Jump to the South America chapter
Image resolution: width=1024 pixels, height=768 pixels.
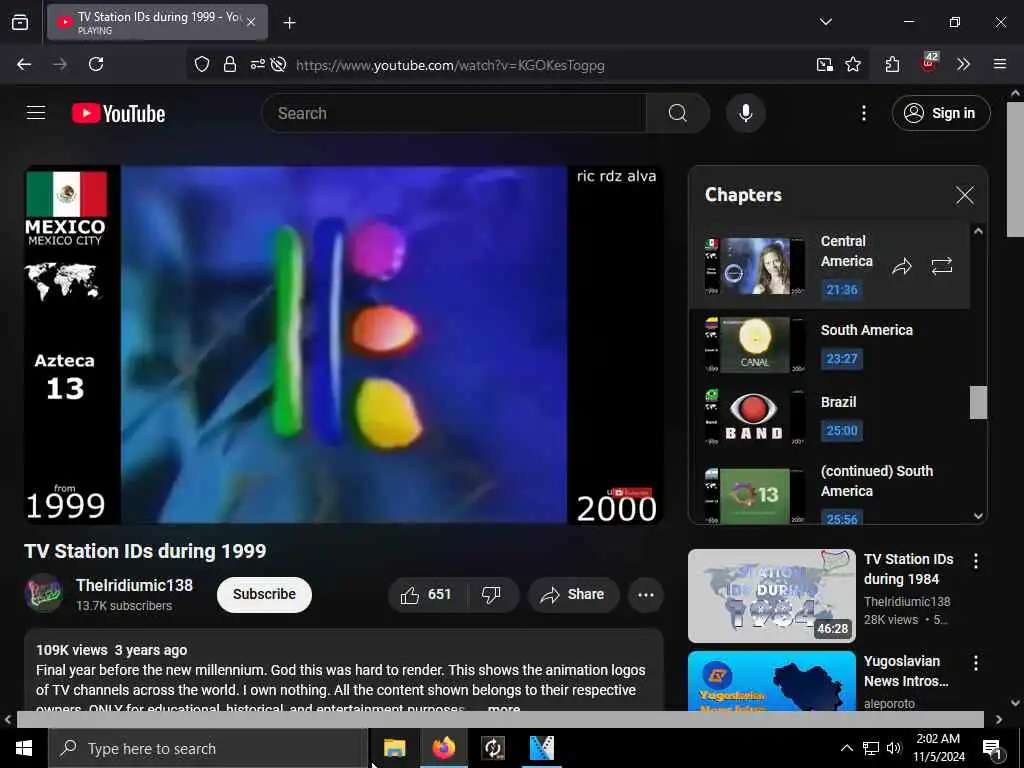tap(829, 345)
